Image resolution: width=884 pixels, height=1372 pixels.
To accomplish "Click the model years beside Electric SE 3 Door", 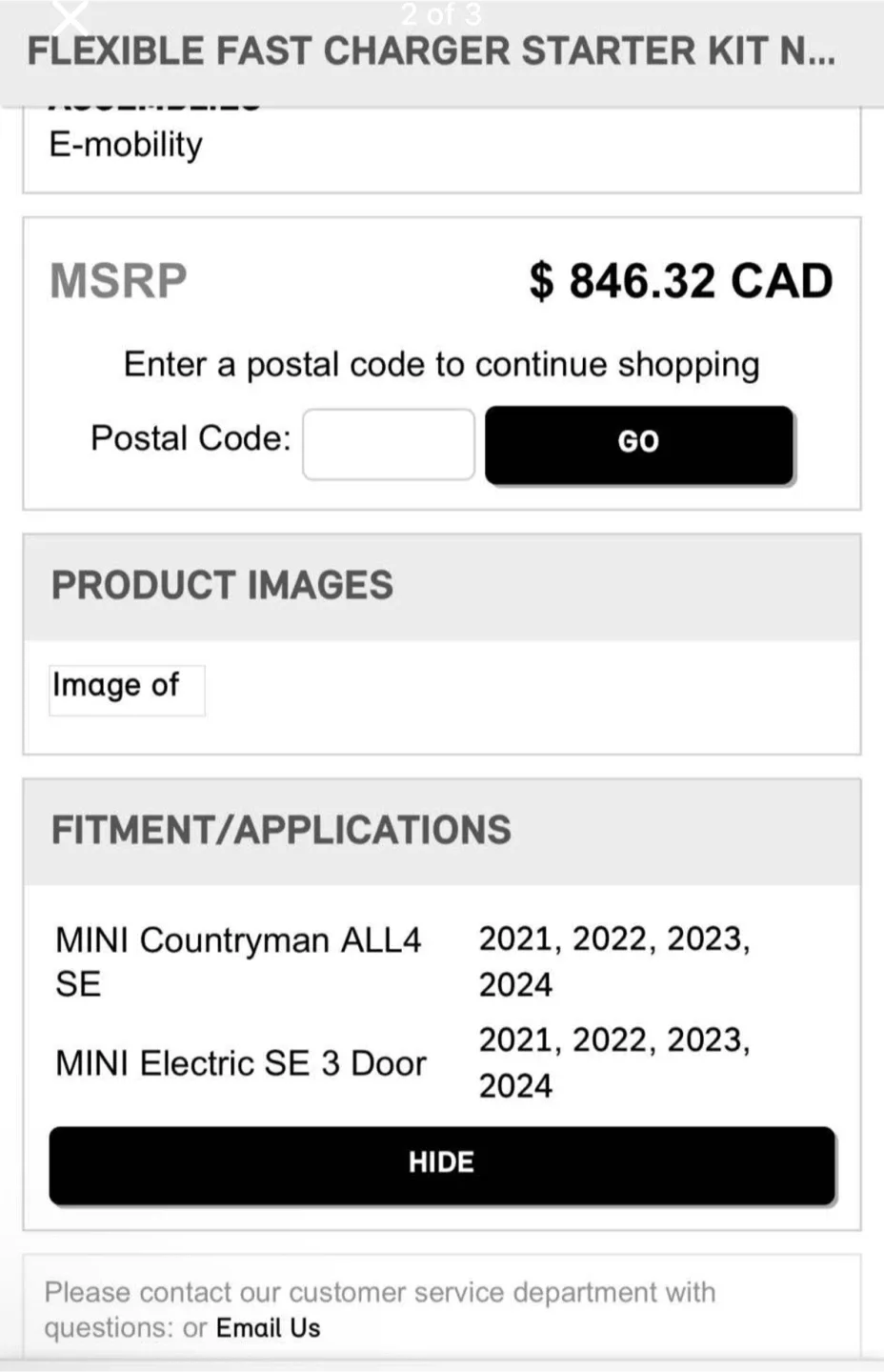I will tap(613, 1062).
